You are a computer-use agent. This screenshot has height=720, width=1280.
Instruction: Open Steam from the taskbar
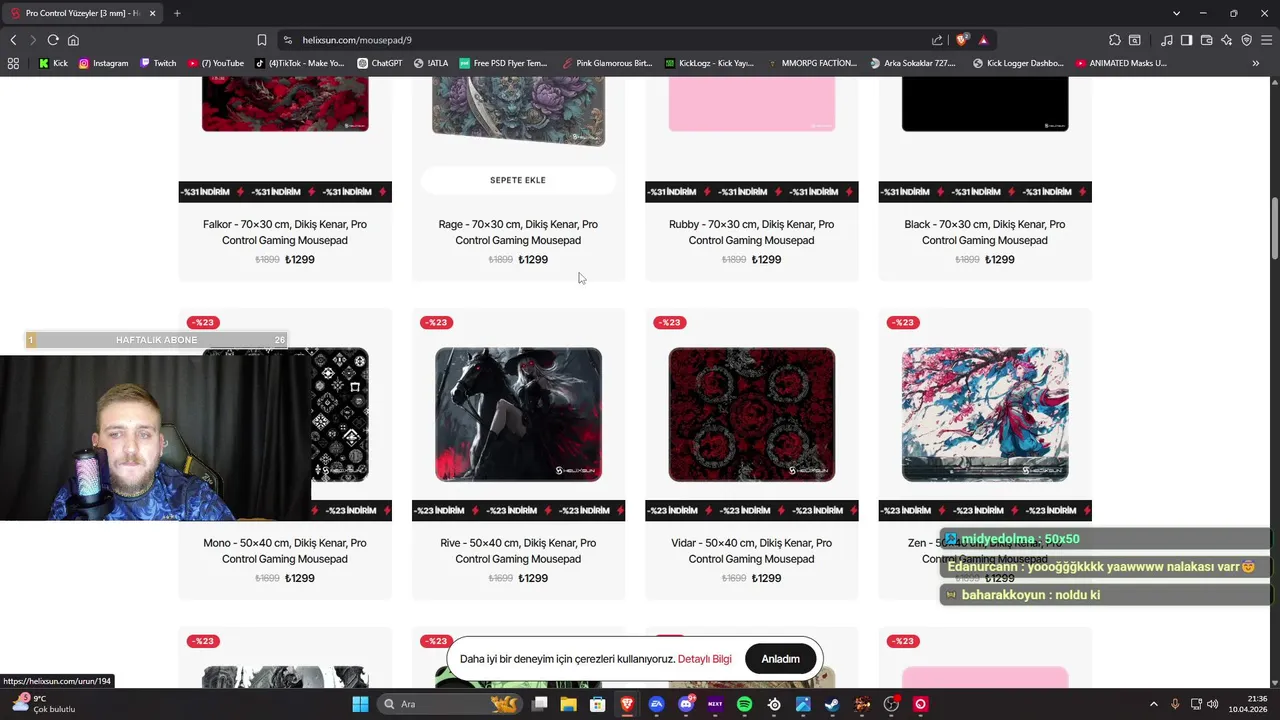832,704
